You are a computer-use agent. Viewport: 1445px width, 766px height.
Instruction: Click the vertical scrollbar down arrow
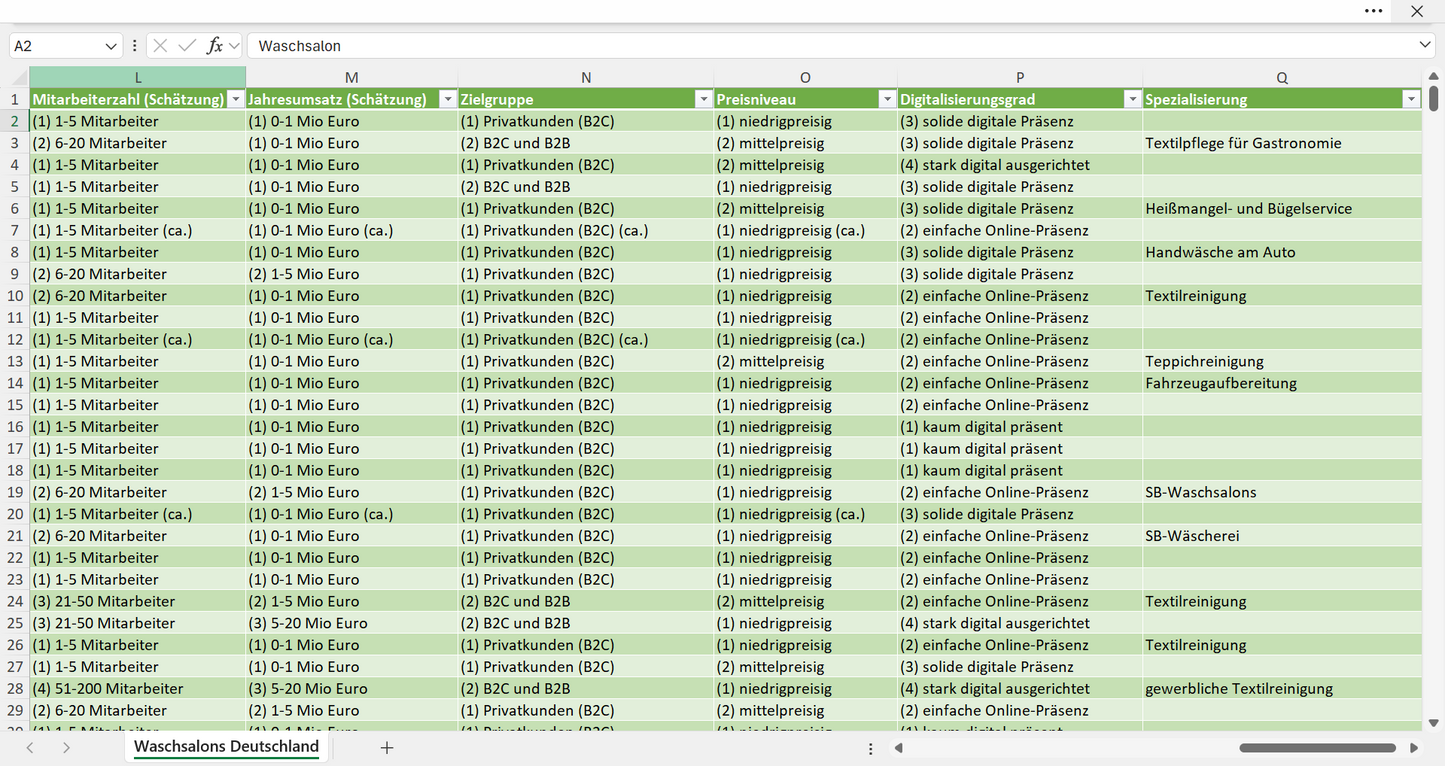(1434, 722)
